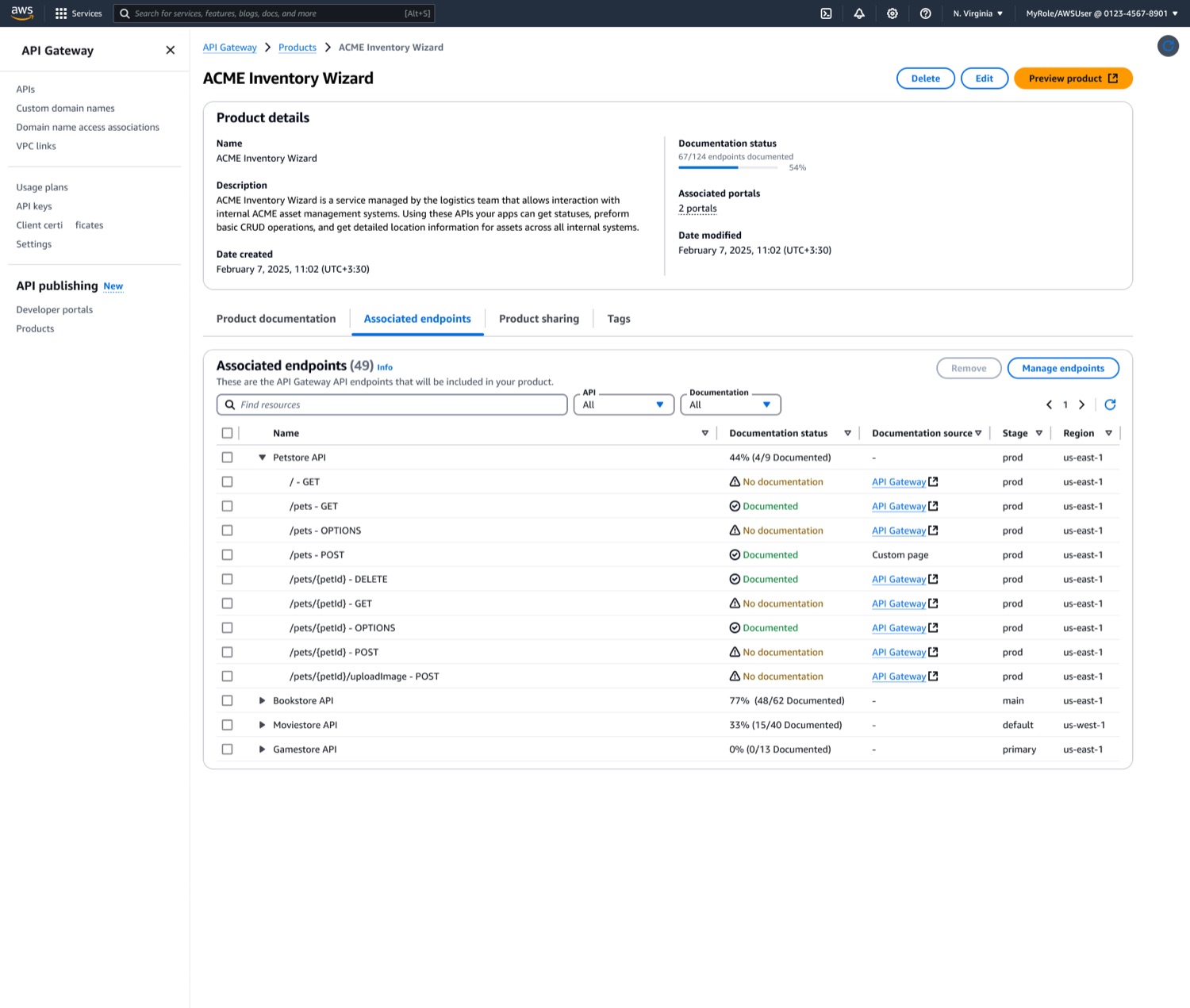Viewport: 1190px width, 1008px height.
Task: Sort by Documentation status column arrow
Action: pos(847,433)
